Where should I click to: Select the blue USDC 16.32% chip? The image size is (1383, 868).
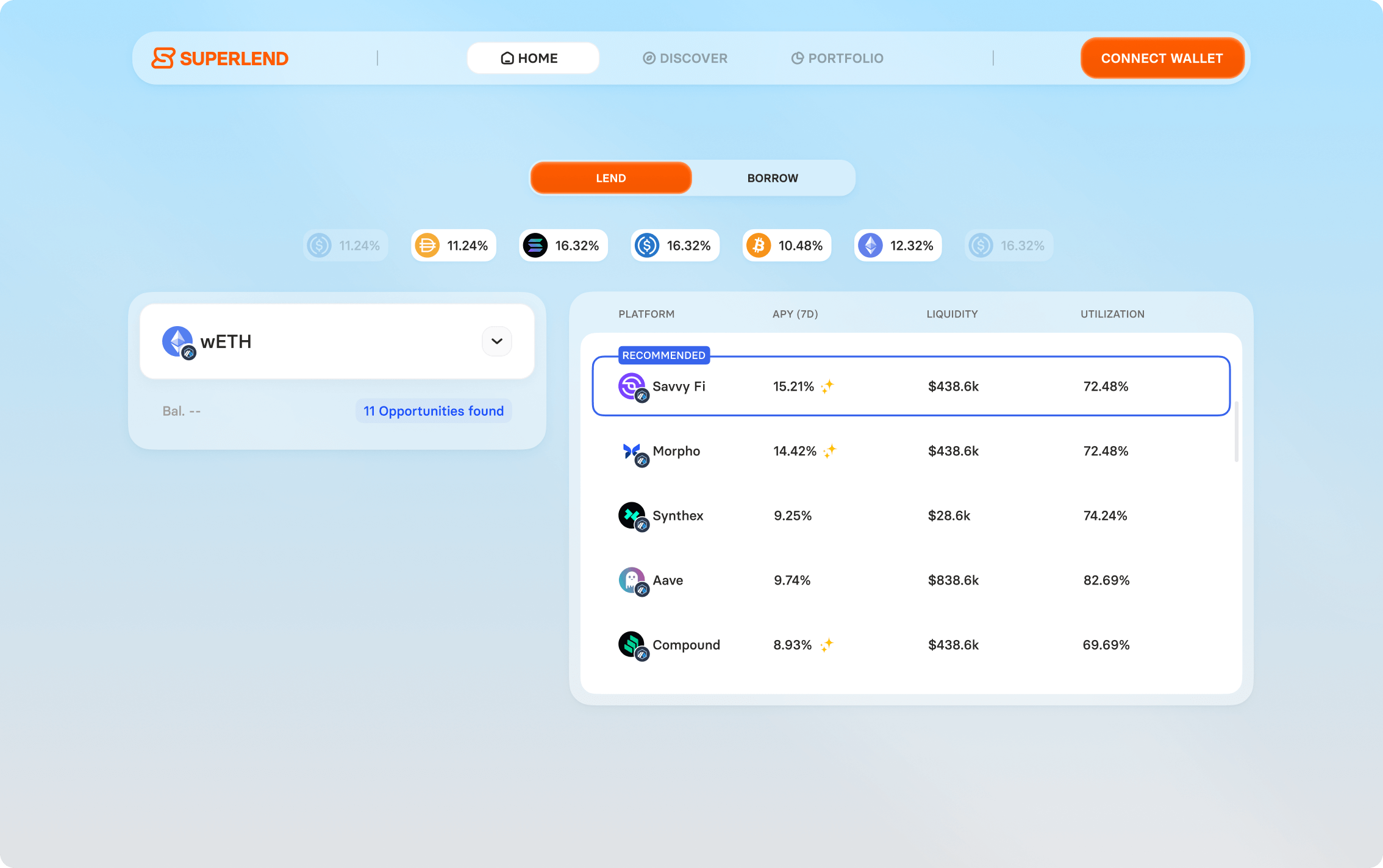[x=675, y=246]
